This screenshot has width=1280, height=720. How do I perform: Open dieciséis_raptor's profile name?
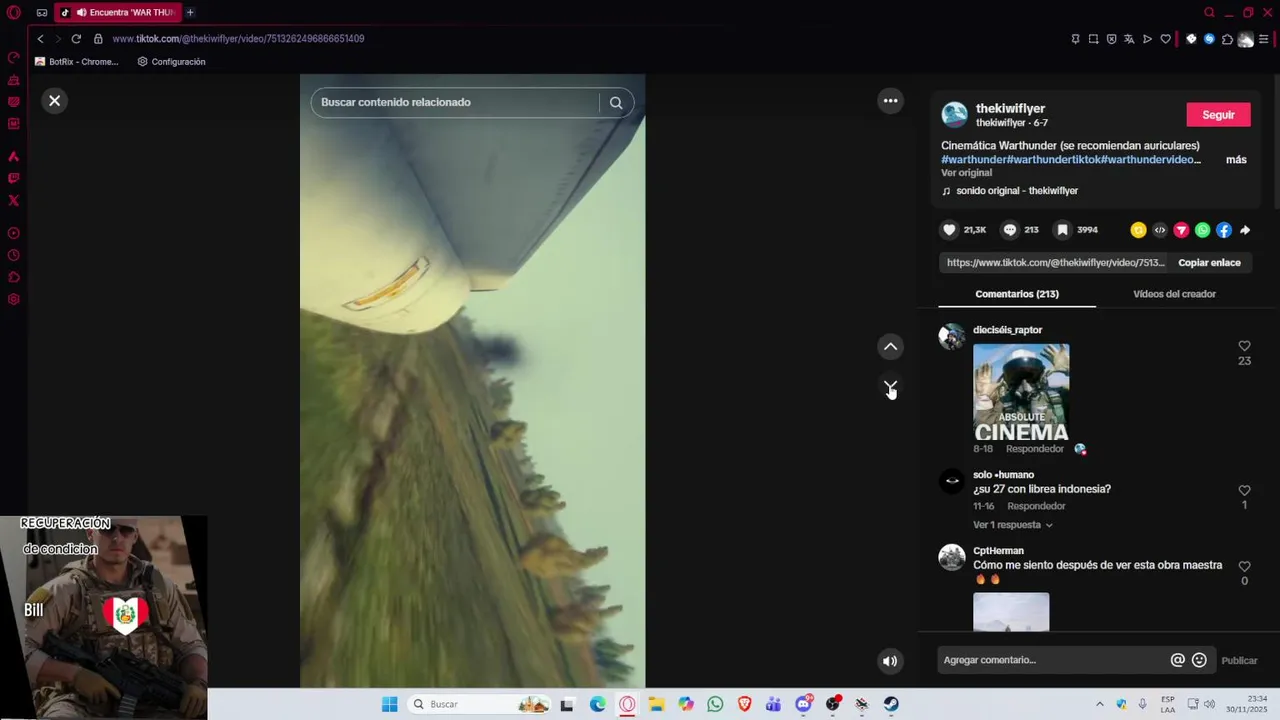pos(1007,330)
